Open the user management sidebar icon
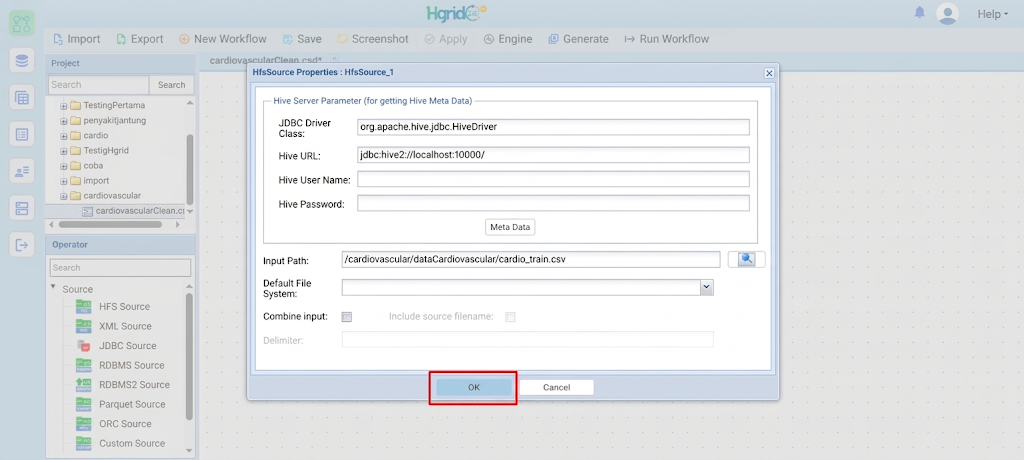This screenshot has width=1024, height=460. click(x=22, y=172)
